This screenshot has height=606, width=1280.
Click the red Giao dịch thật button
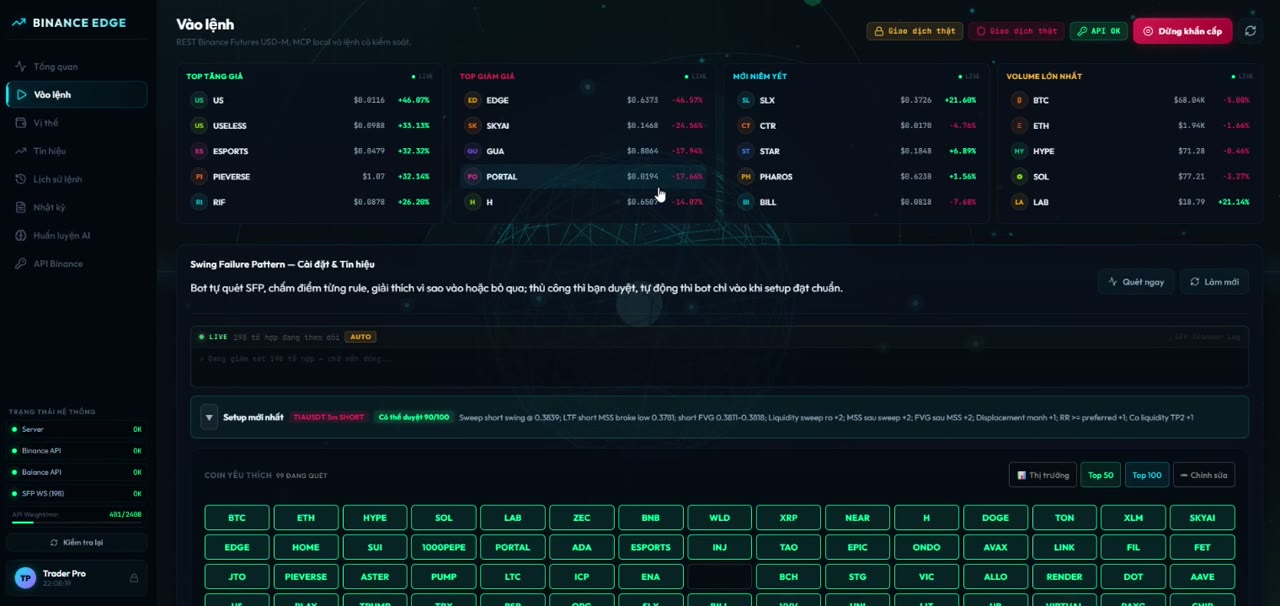point(1016,31)
